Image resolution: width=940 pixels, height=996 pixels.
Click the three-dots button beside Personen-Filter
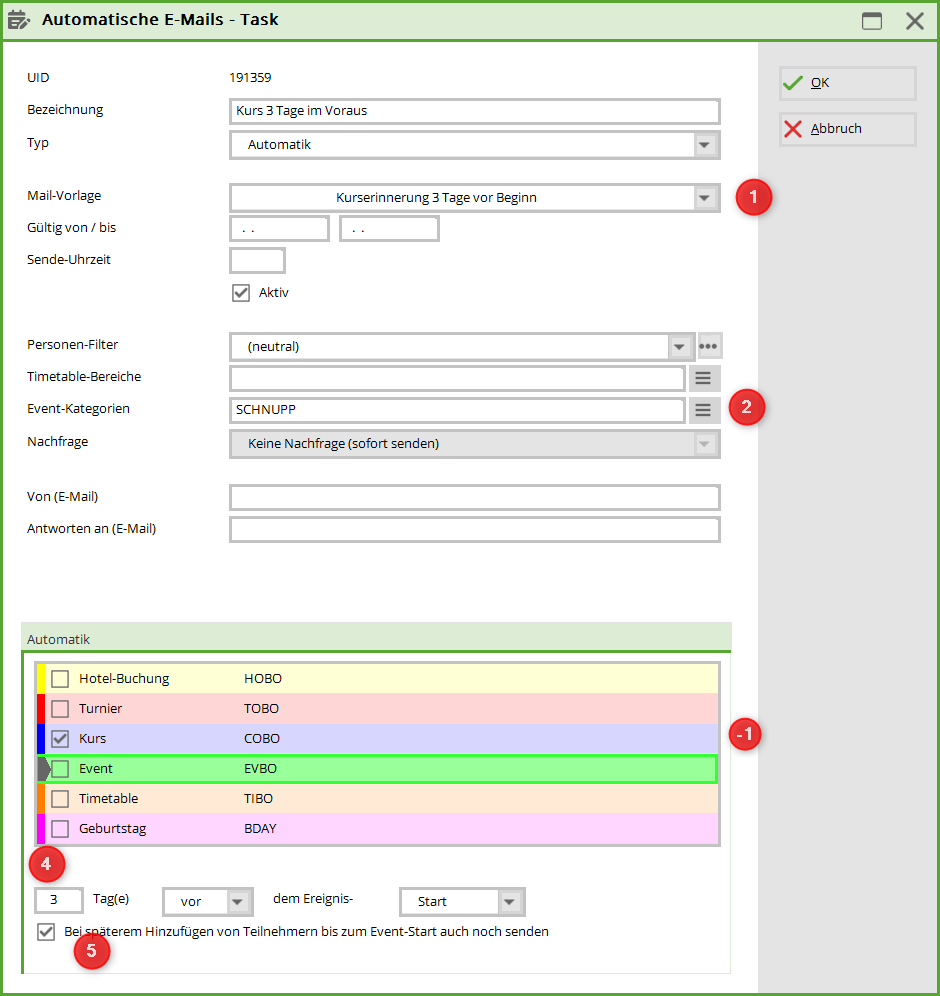click(x=709, y=347)
